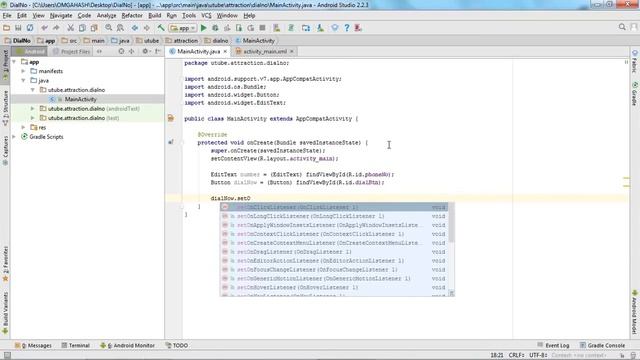640x360 pixels.
Task: Open the Help question mark icon
Action: click(347, 28)
